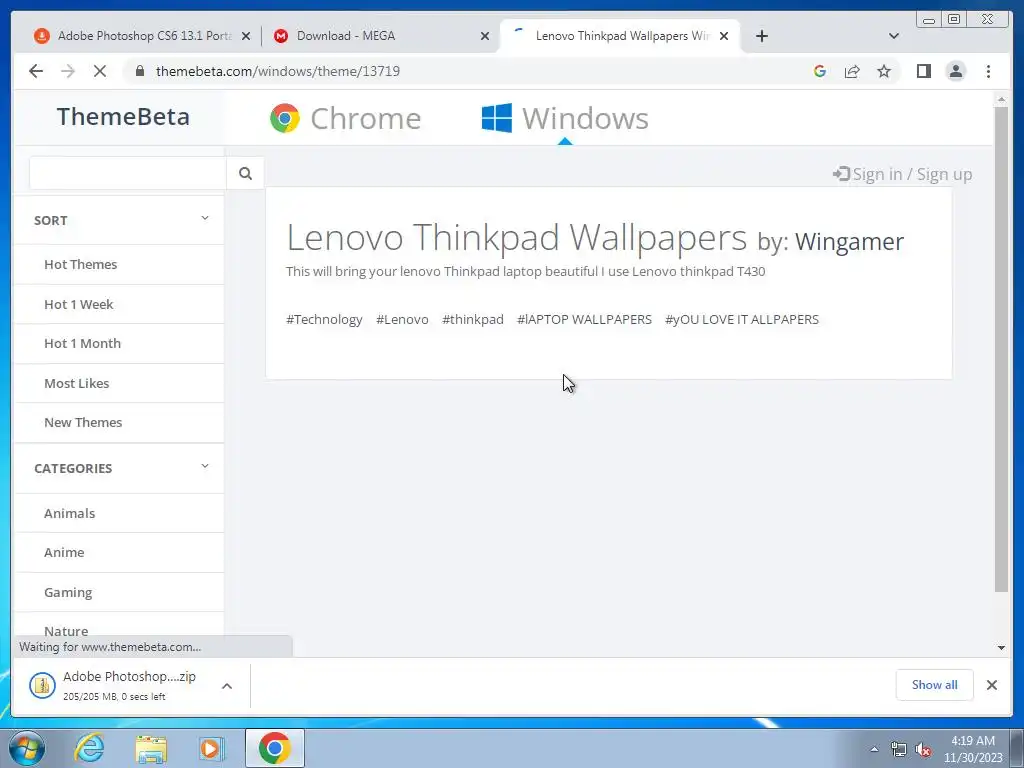Viewport: 1024px width, 768px height.
Task: Click the ThemeBeta search field
Action: (x=127, y=173)
